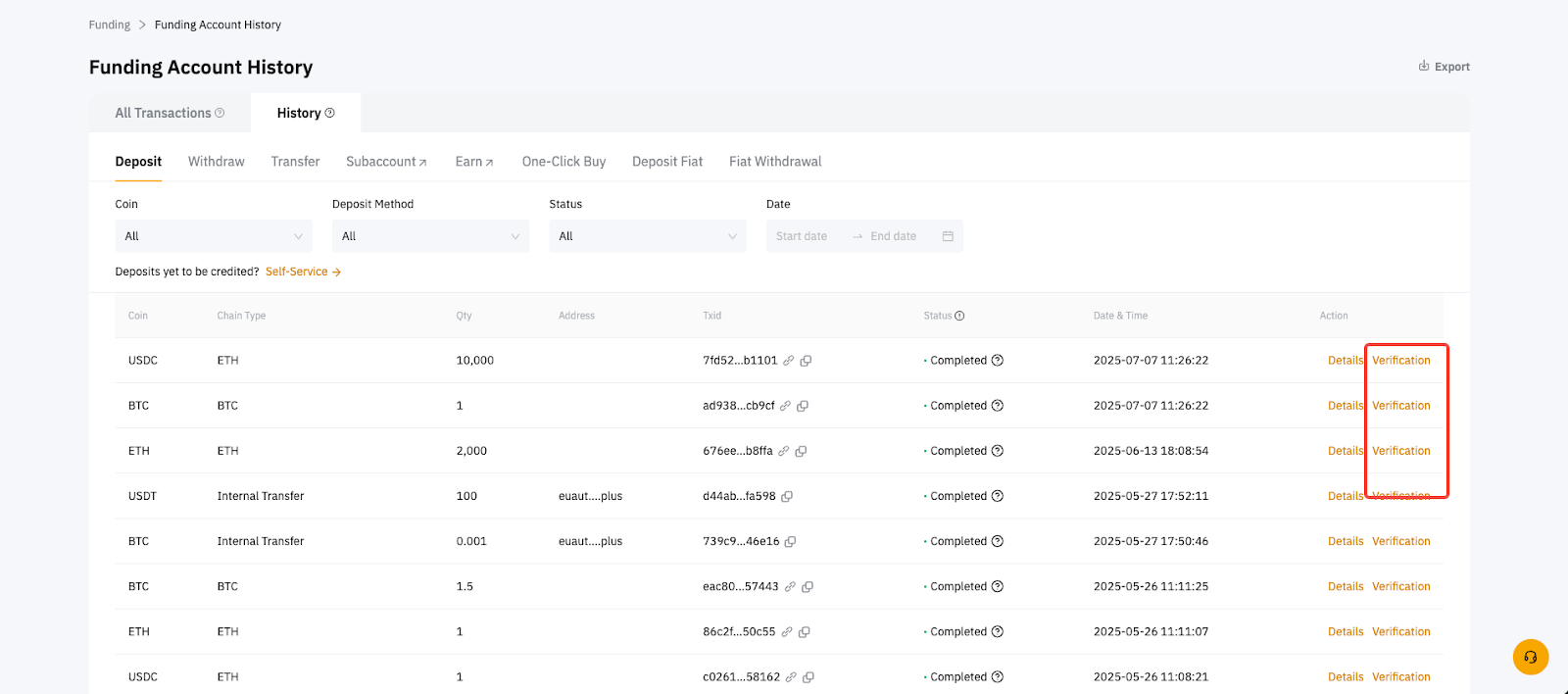The width and height of the screenshot is (1568, 694).
Task: Open the calendar icon in the Date field
Action: [x=948, y=236]
